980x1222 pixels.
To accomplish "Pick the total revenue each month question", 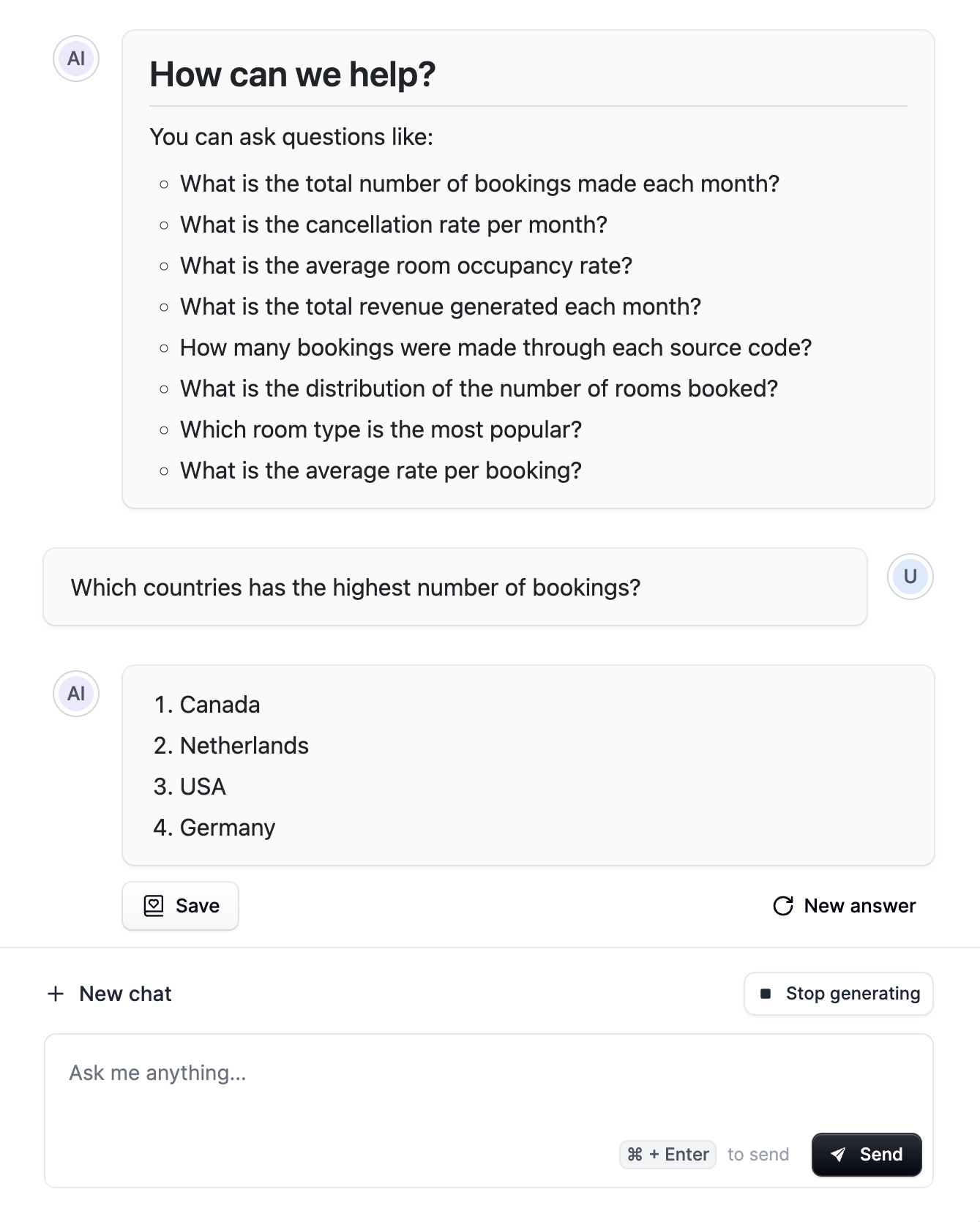I will (x=441, y=307).
